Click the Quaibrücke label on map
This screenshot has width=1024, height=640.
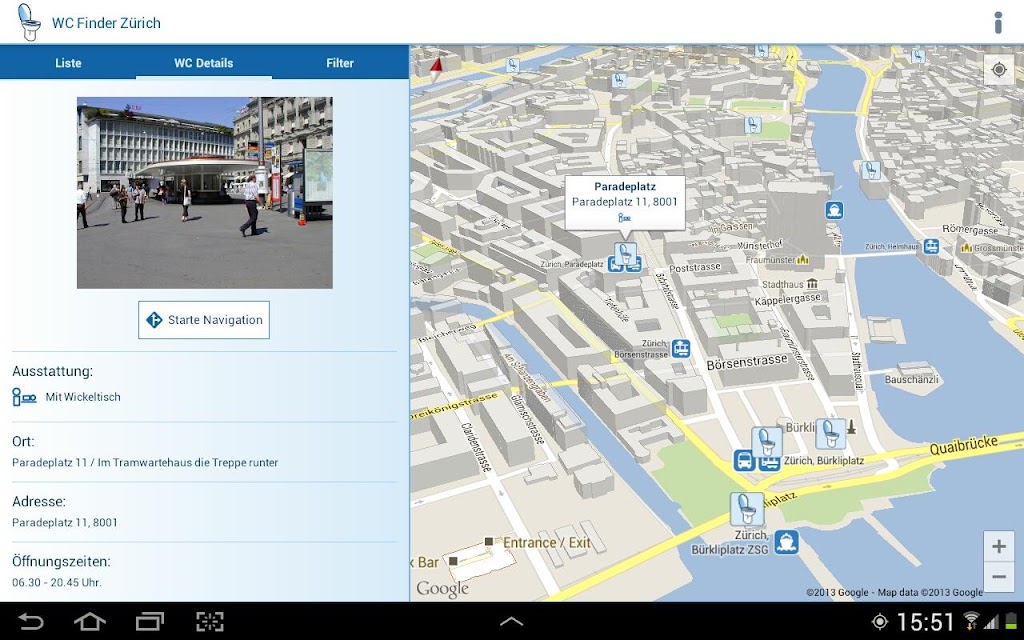(x=963, y=445)
